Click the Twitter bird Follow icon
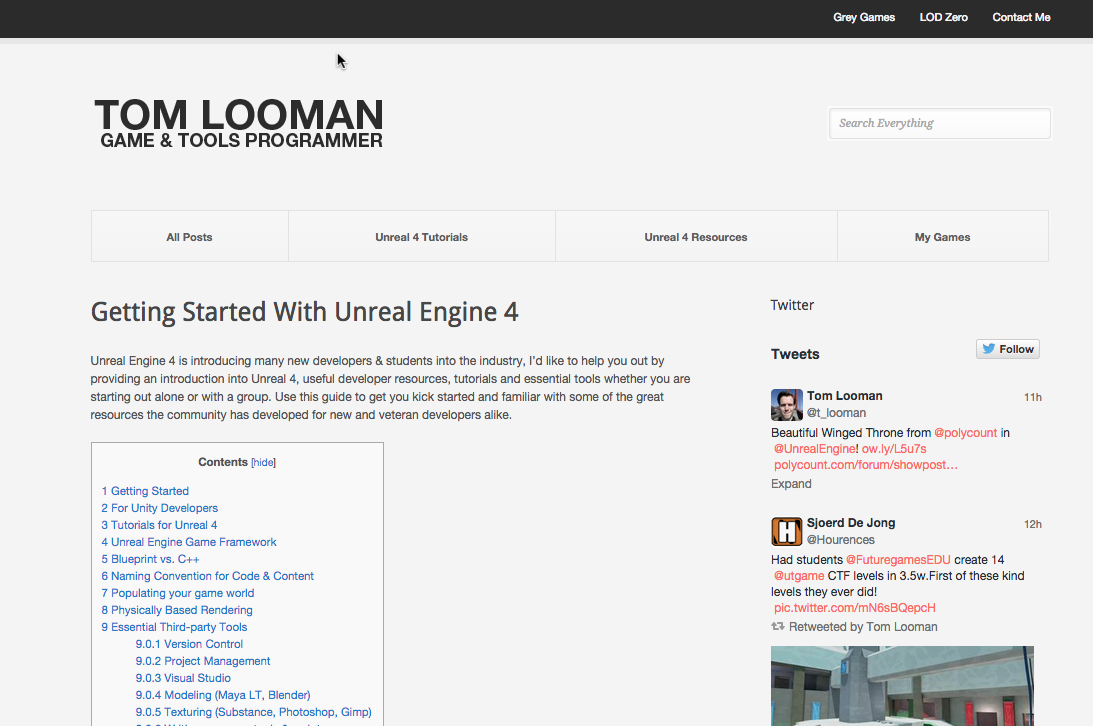The height and width of the screenshot is (726, 1093). pos(990,348)
